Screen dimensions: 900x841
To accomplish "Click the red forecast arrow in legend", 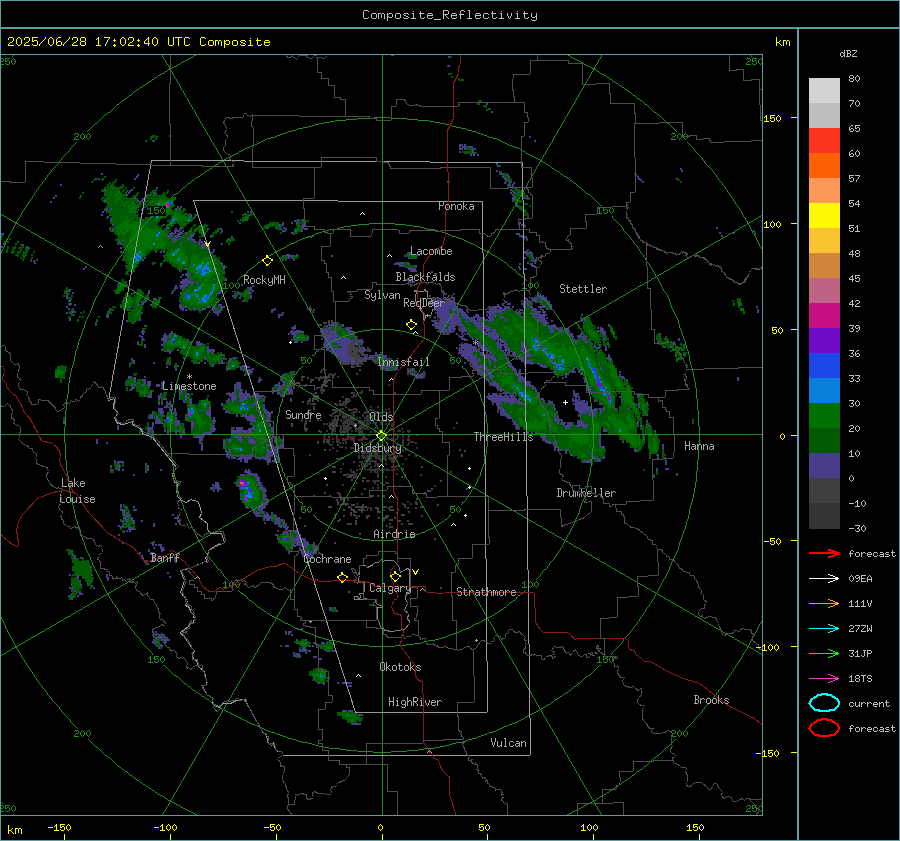I will [824, 553].
